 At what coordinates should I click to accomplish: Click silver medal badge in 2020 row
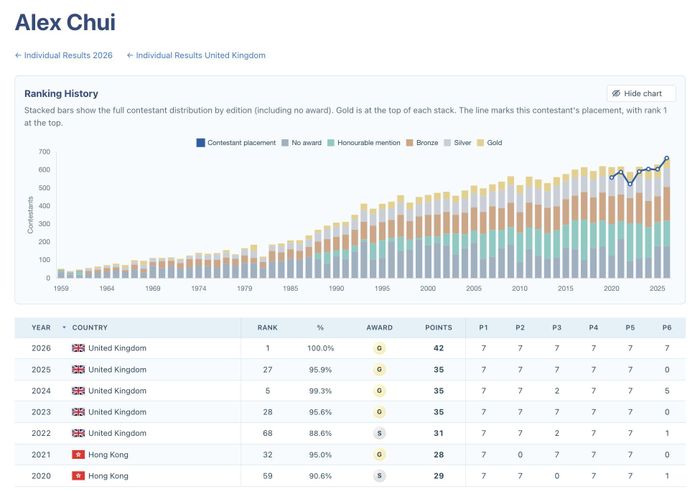click(379, 476)
